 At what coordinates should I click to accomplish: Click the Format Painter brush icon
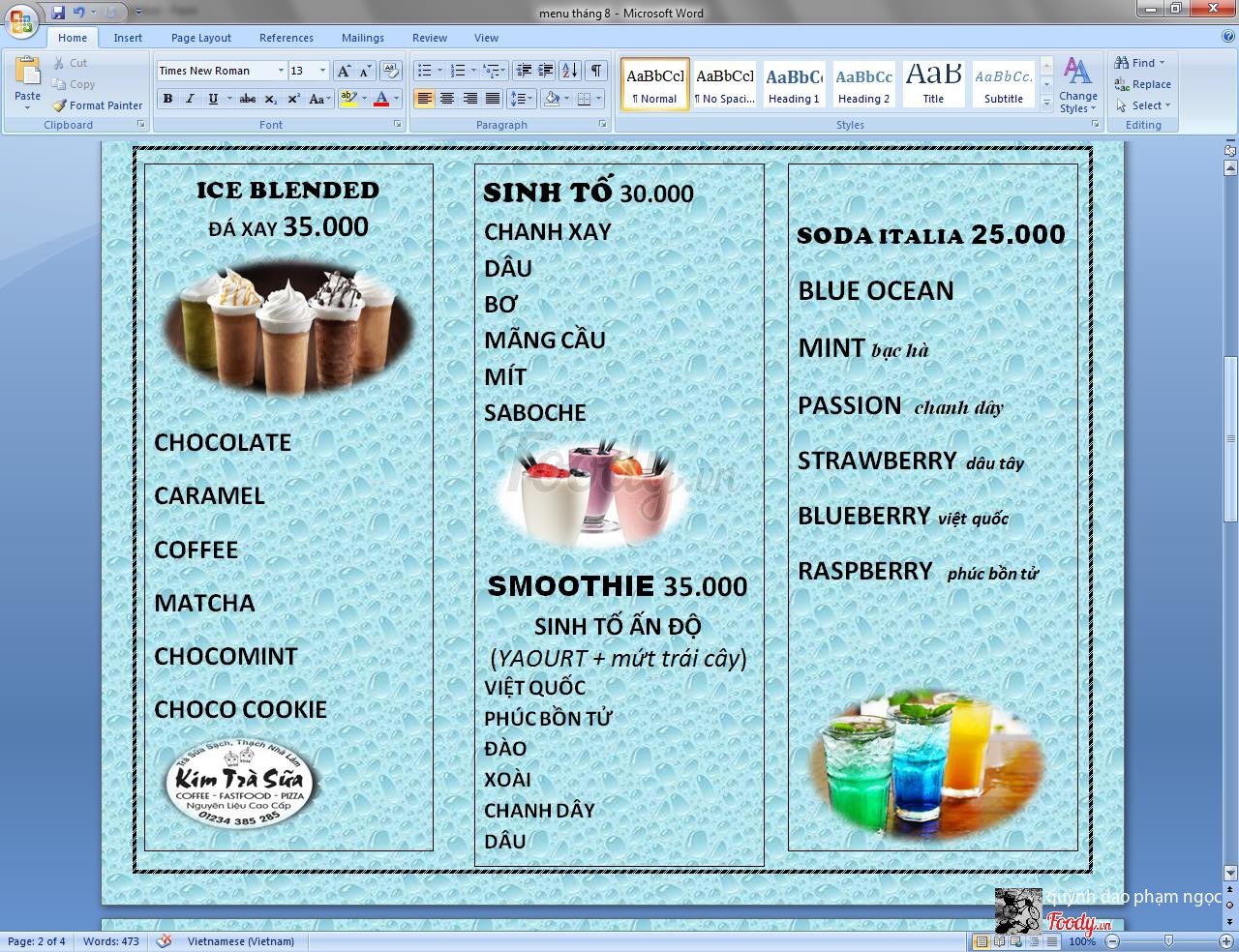tap(60, 105)
